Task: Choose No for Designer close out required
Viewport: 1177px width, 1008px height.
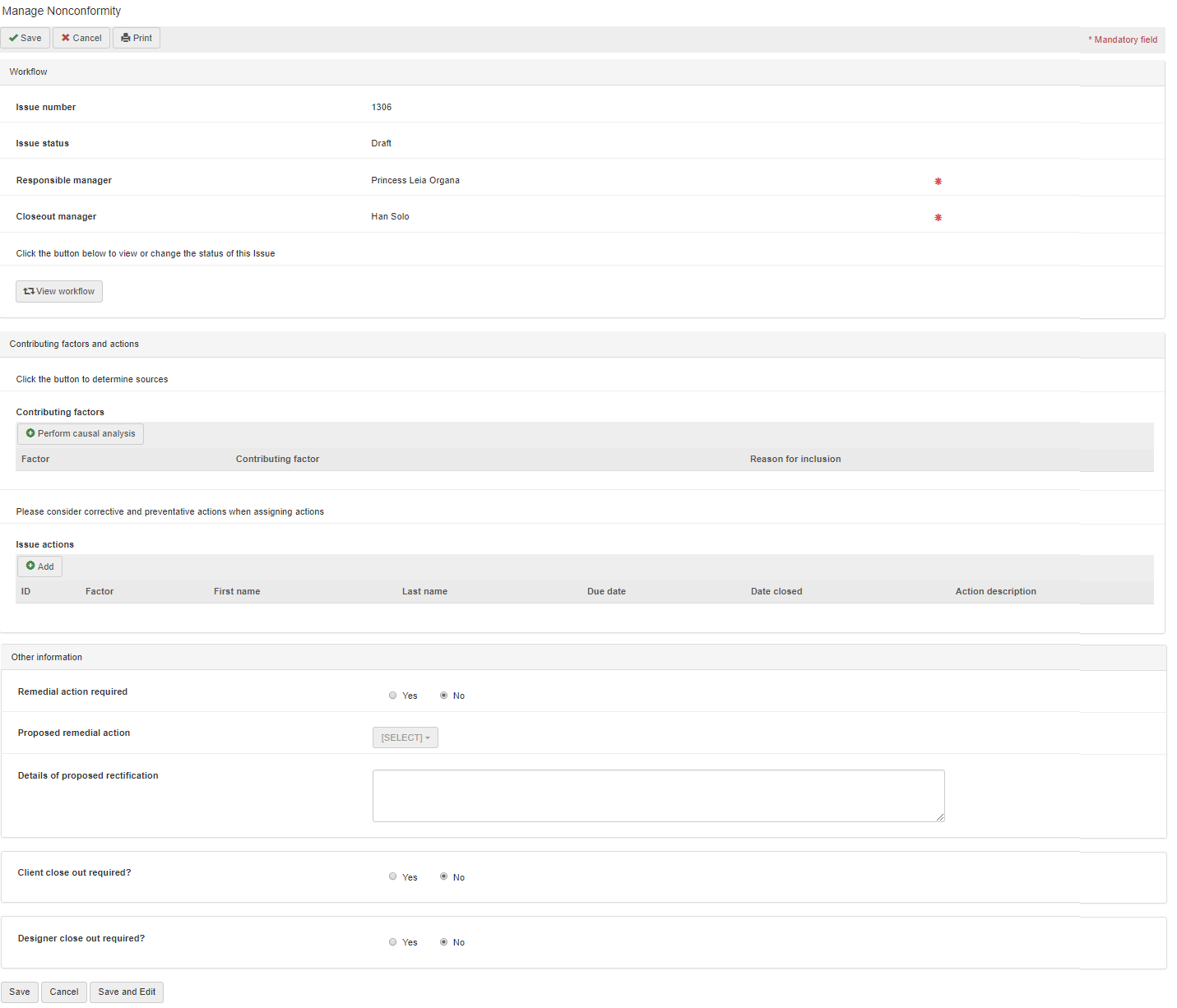Action: [x=444, y=942]
